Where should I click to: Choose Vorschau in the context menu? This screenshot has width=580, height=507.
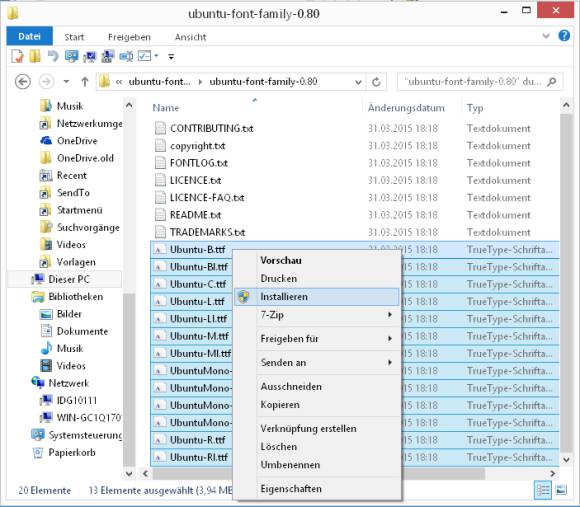coord(317,260)
